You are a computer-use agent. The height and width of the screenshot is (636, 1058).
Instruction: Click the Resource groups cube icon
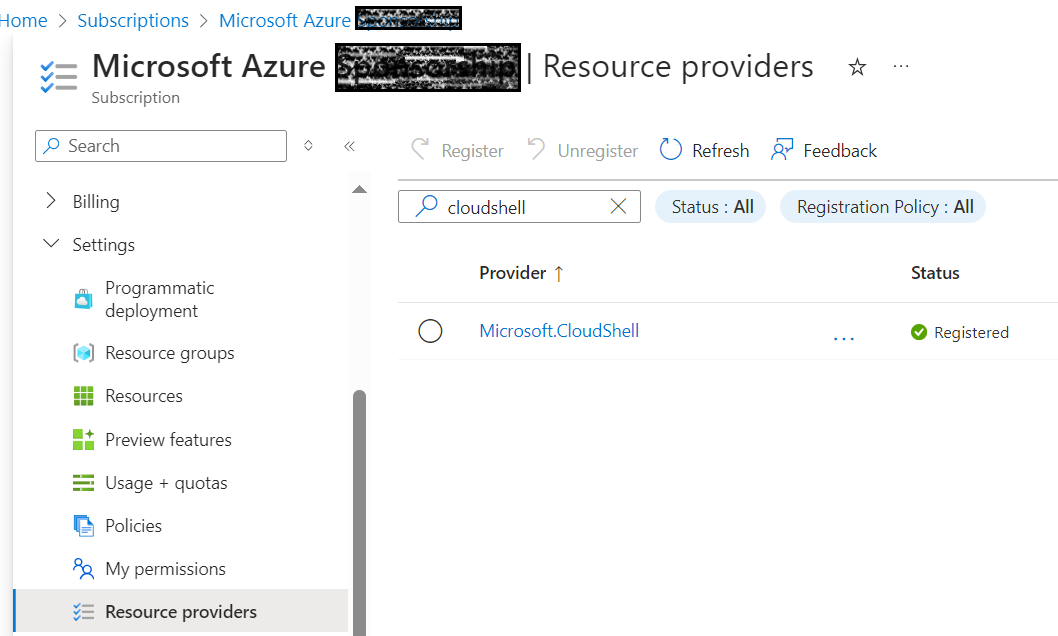coord(83,353)
